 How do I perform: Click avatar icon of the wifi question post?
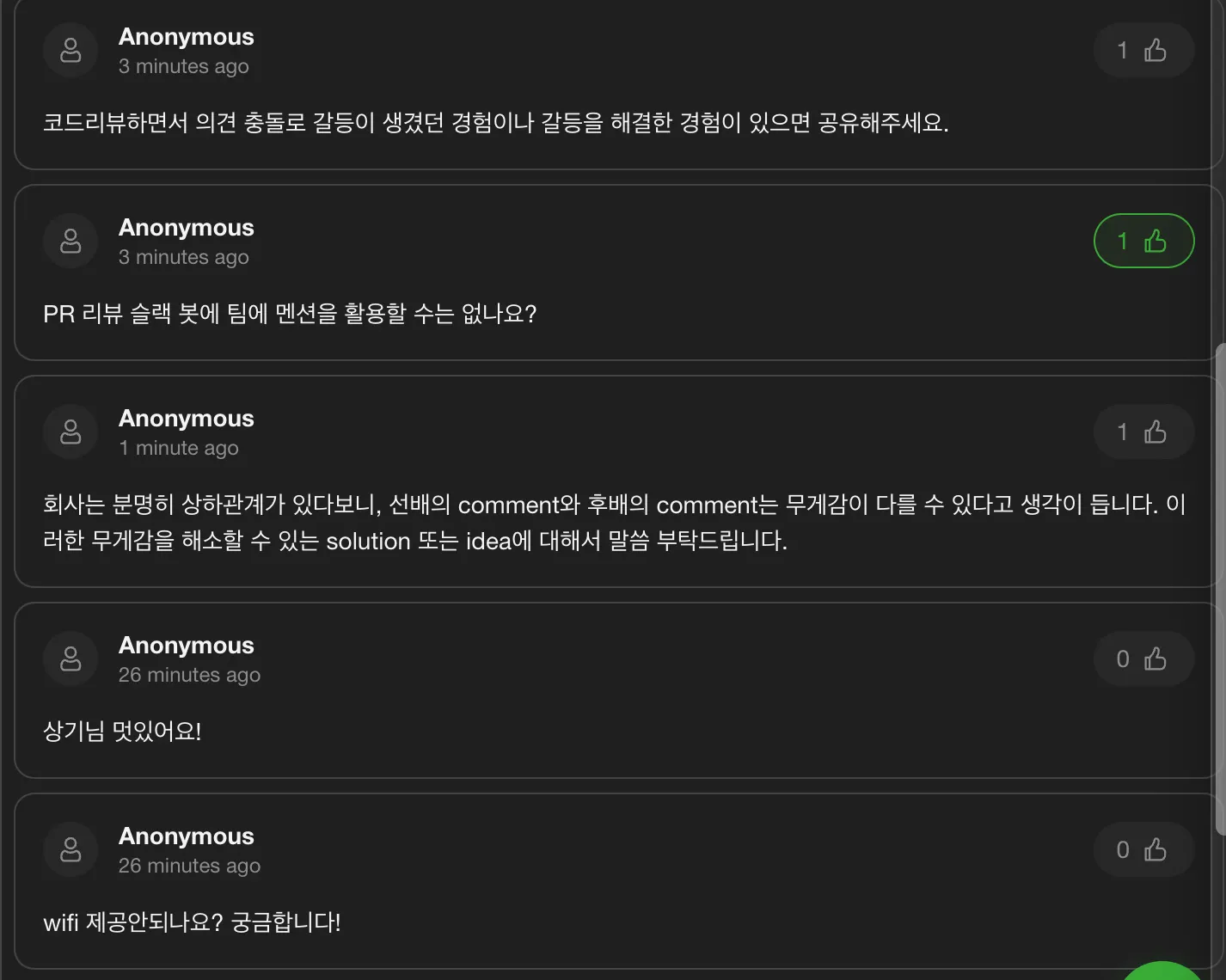pos(70,850)
